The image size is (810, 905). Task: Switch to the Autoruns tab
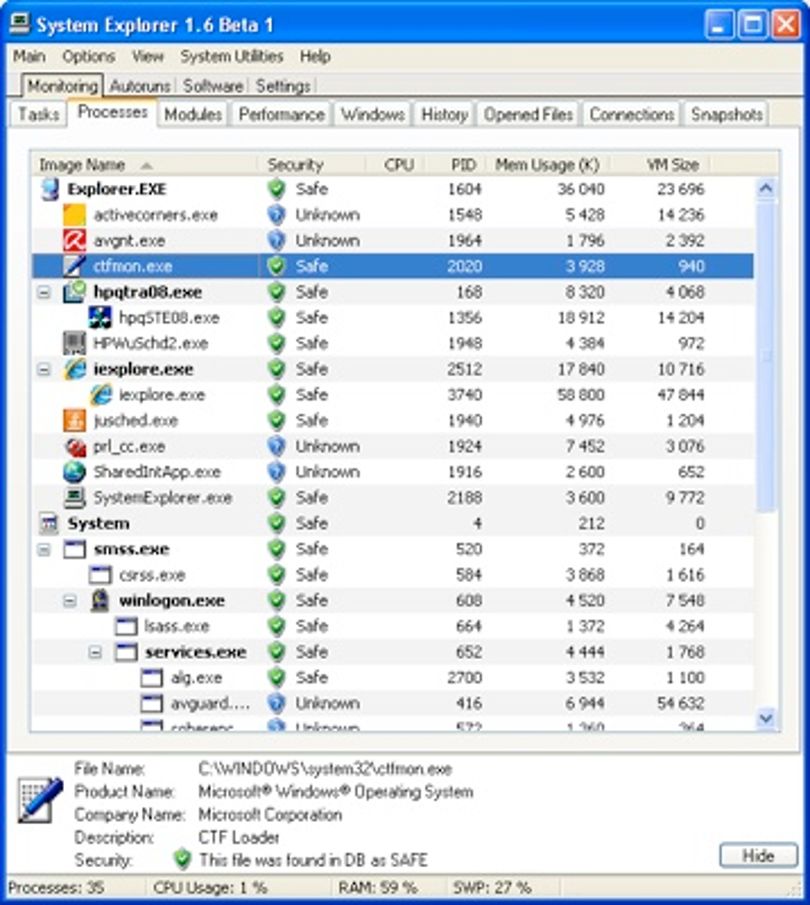pyautogui.click(x=140, y=86)
